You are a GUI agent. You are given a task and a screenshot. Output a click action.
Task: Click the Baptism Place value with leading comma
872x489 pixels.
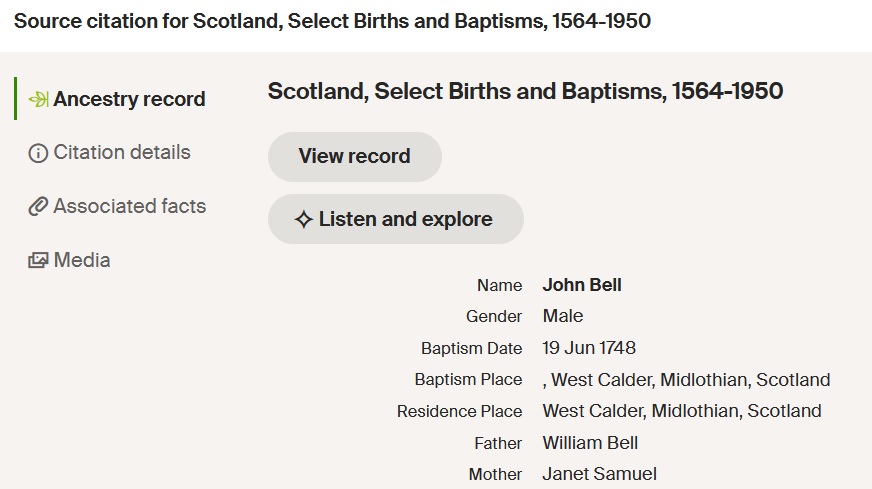coord(686,380)
